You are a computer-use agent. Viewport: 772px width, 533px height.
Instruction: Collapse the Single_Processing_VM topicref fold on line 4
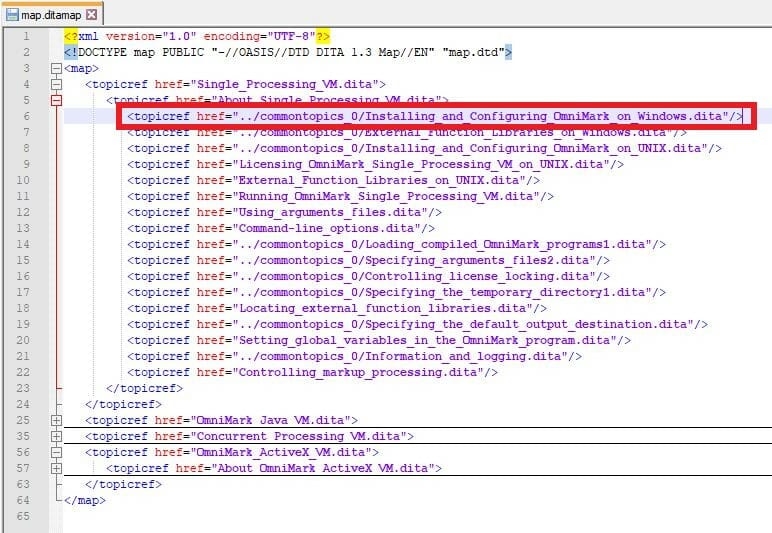56,85
